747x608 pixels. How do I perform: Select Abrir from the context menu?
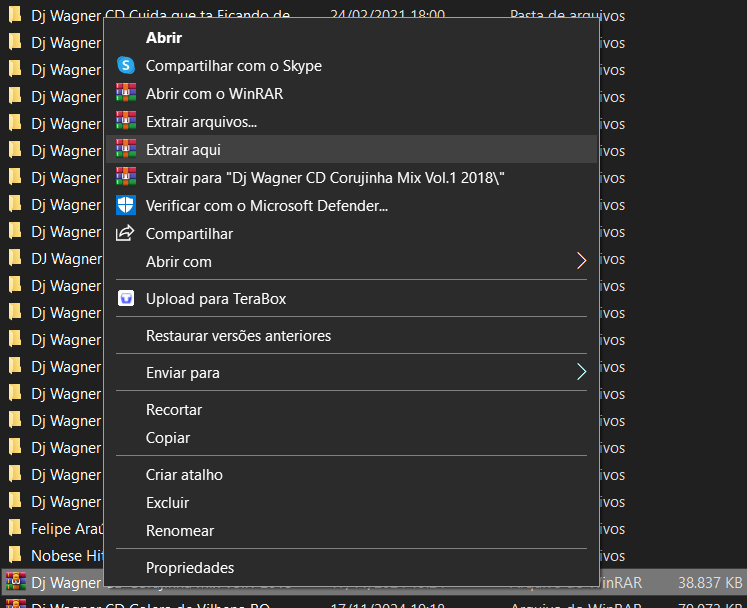click(x=164, y=38)
